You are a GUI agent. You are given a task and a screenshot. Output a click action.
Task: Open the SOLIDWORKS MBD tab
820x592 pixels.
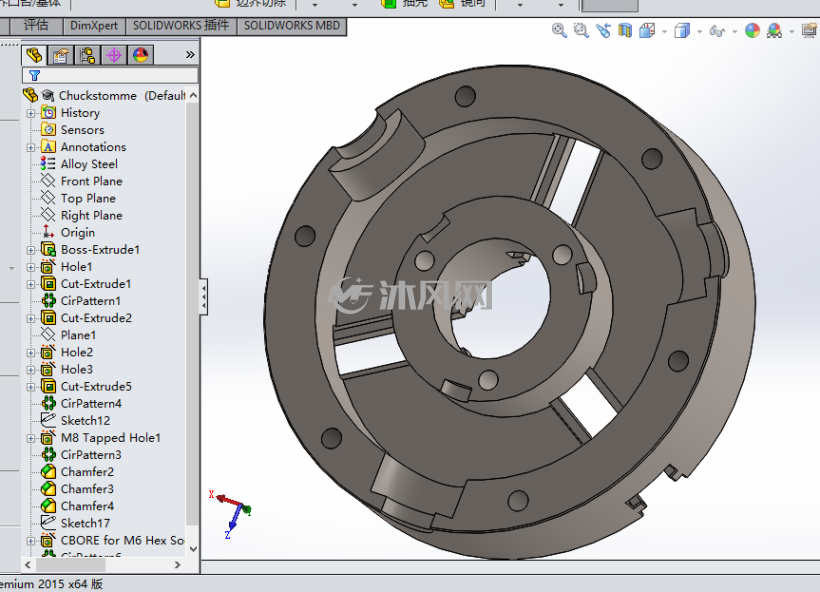(292, 26)
